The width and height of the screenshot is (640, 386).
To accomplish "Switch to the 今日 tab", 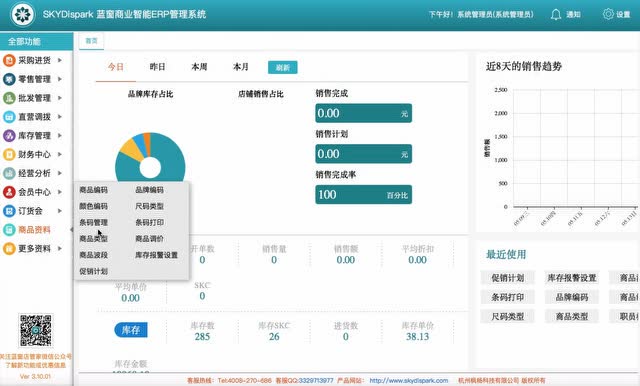I will click(116, 67).
